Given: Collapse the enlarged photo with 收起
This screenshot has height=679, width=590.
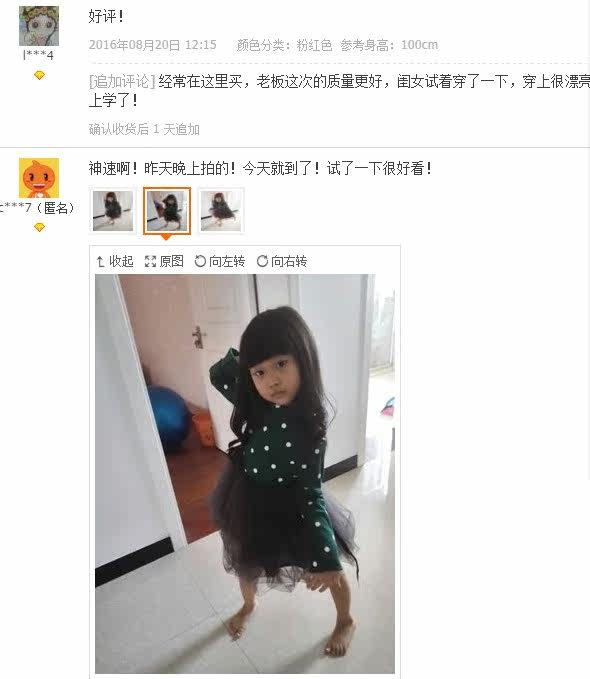Looking at the screenshot, I should pos(115,262).
